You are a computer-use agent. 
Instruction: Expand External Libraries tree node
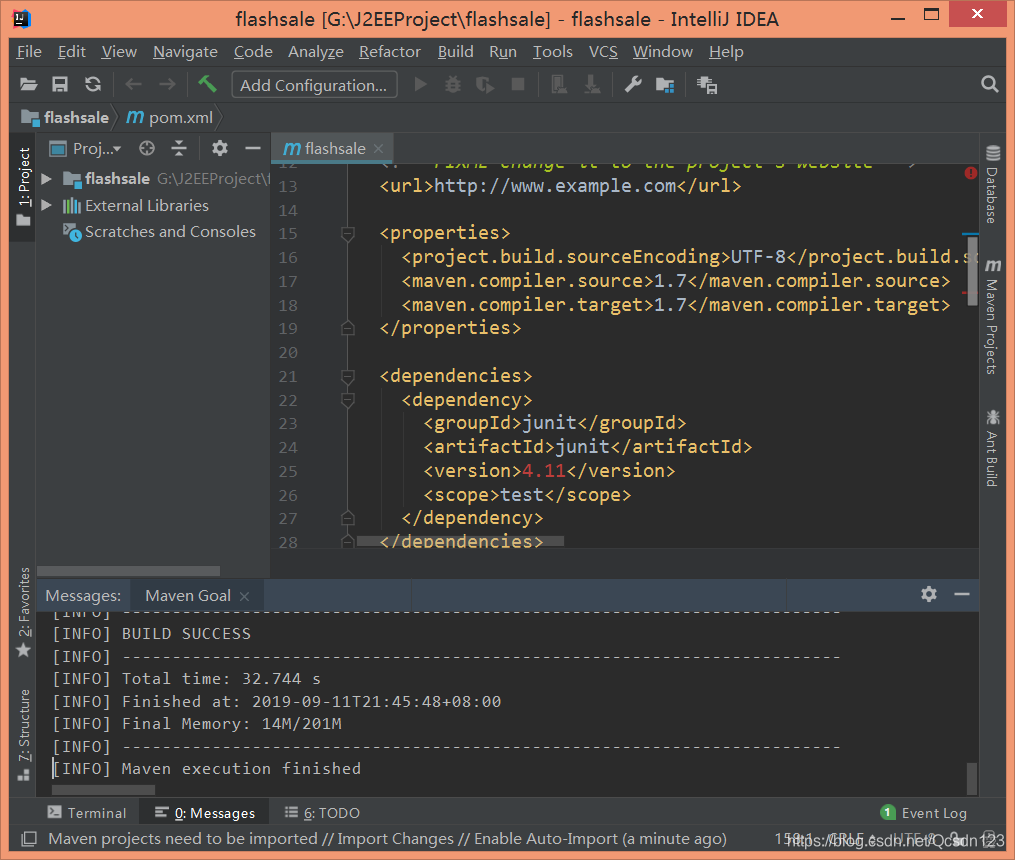(x=46, y=205)
